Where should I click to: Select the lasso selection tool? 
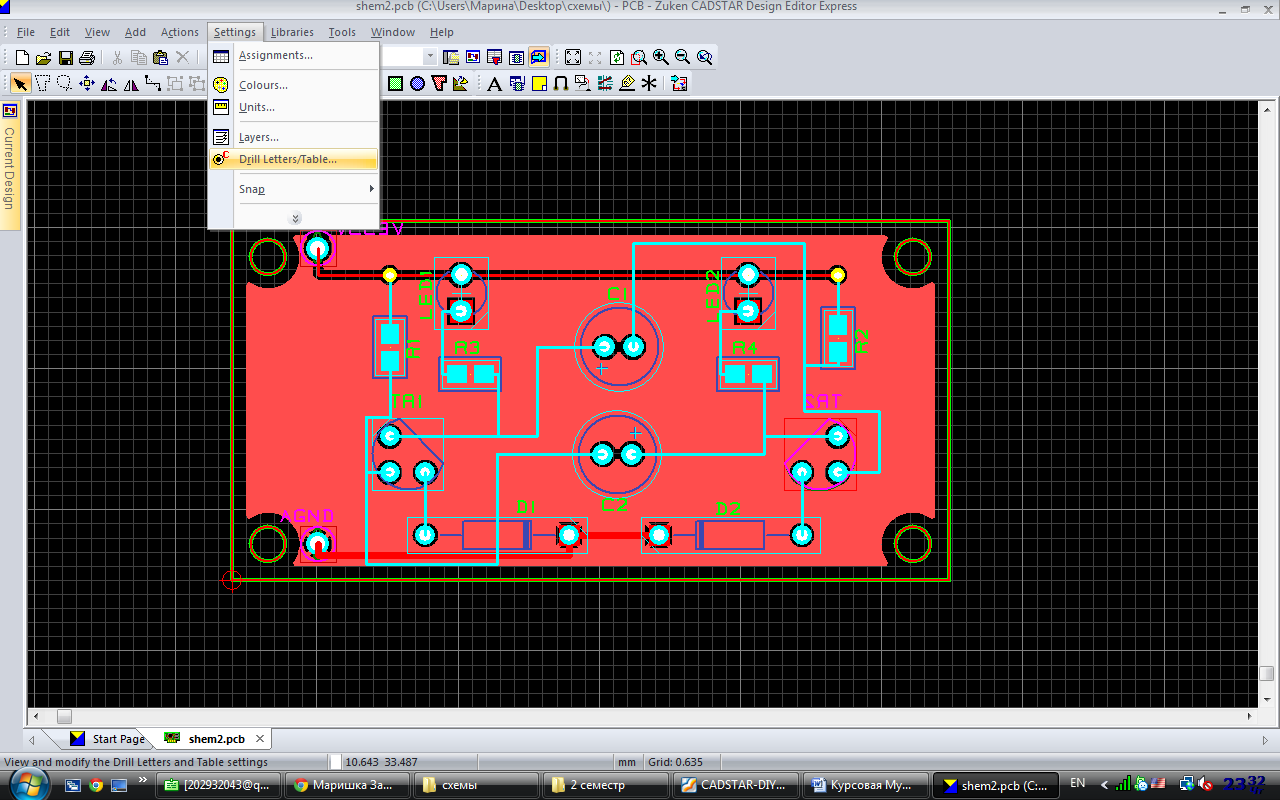65,84
